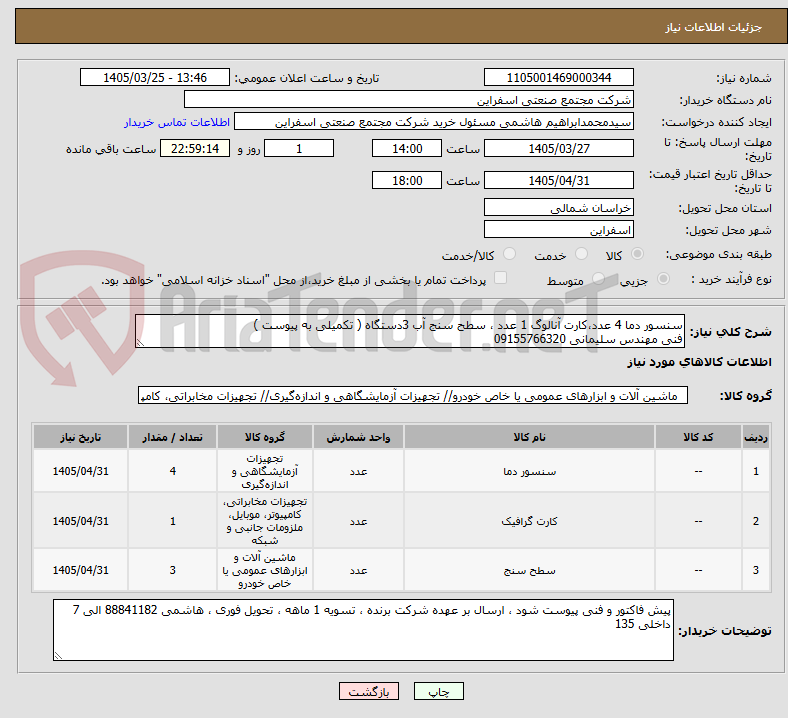Image resolution: width=788 pixels, height=718 pixels.
Task: Click the تعداد / مقدار column header
Action: [172, 437]
